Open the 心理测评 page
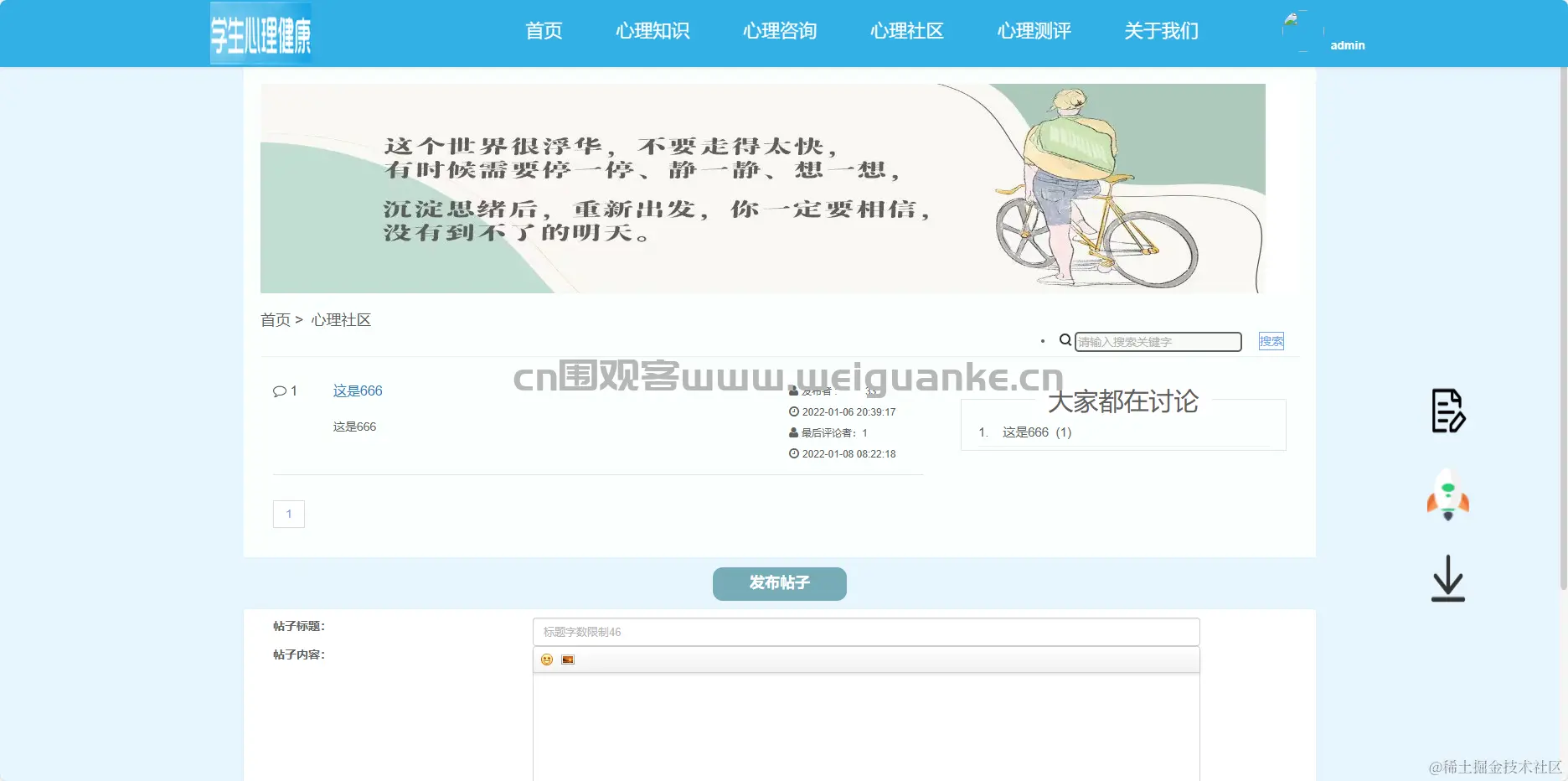1568x781 pixels. (x=1034, y=31)
